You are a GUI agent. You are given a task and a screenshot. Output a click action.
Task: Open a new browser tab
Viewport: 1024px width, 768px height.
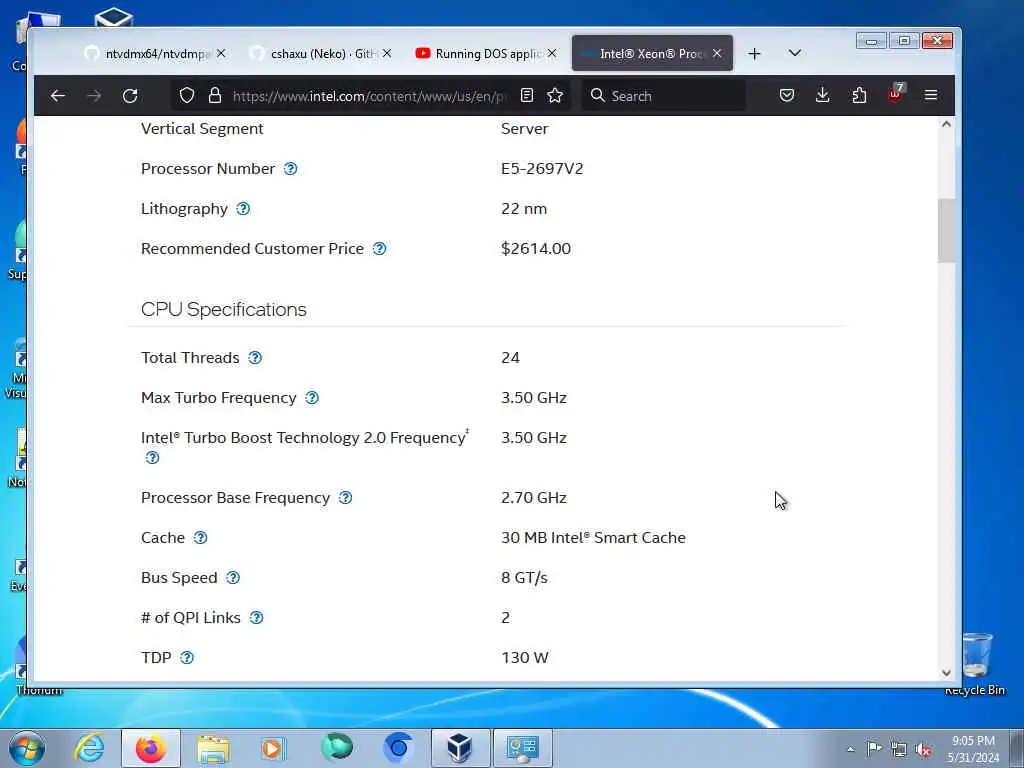[x=754, y=54]
